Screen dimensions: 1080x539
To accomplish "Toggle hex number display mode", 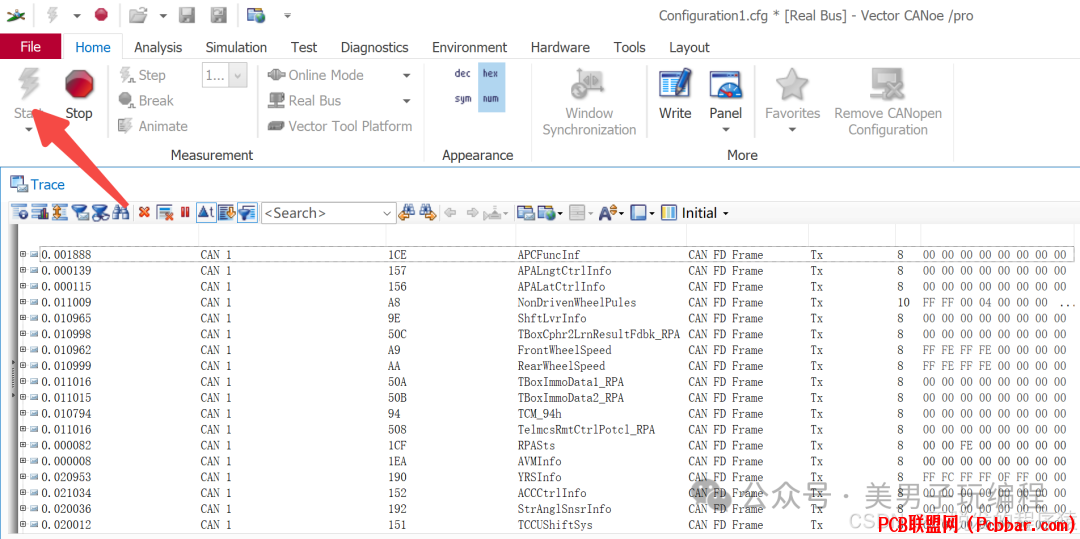I will [x=490, y=74].
